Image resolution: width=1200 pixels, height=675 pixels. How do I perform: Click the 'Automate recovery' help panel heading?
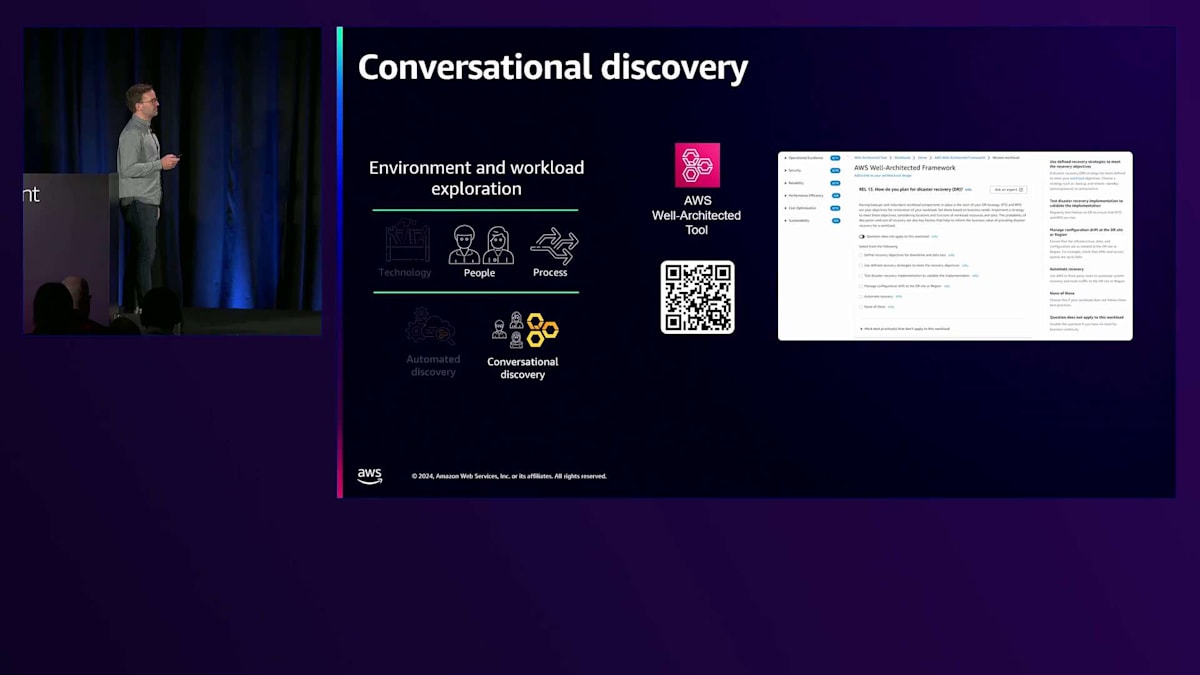[1069, 269]
